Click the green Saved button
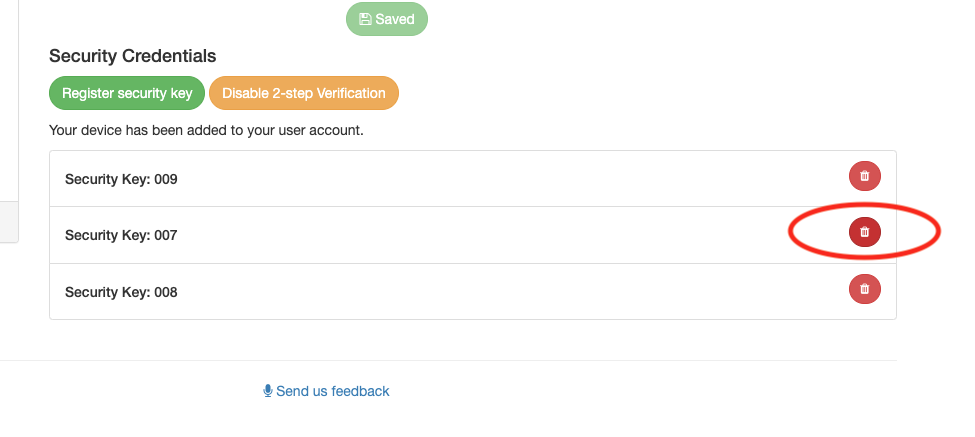Image resolution: width=975 pixels, height=437 pixels. point(387,19)
